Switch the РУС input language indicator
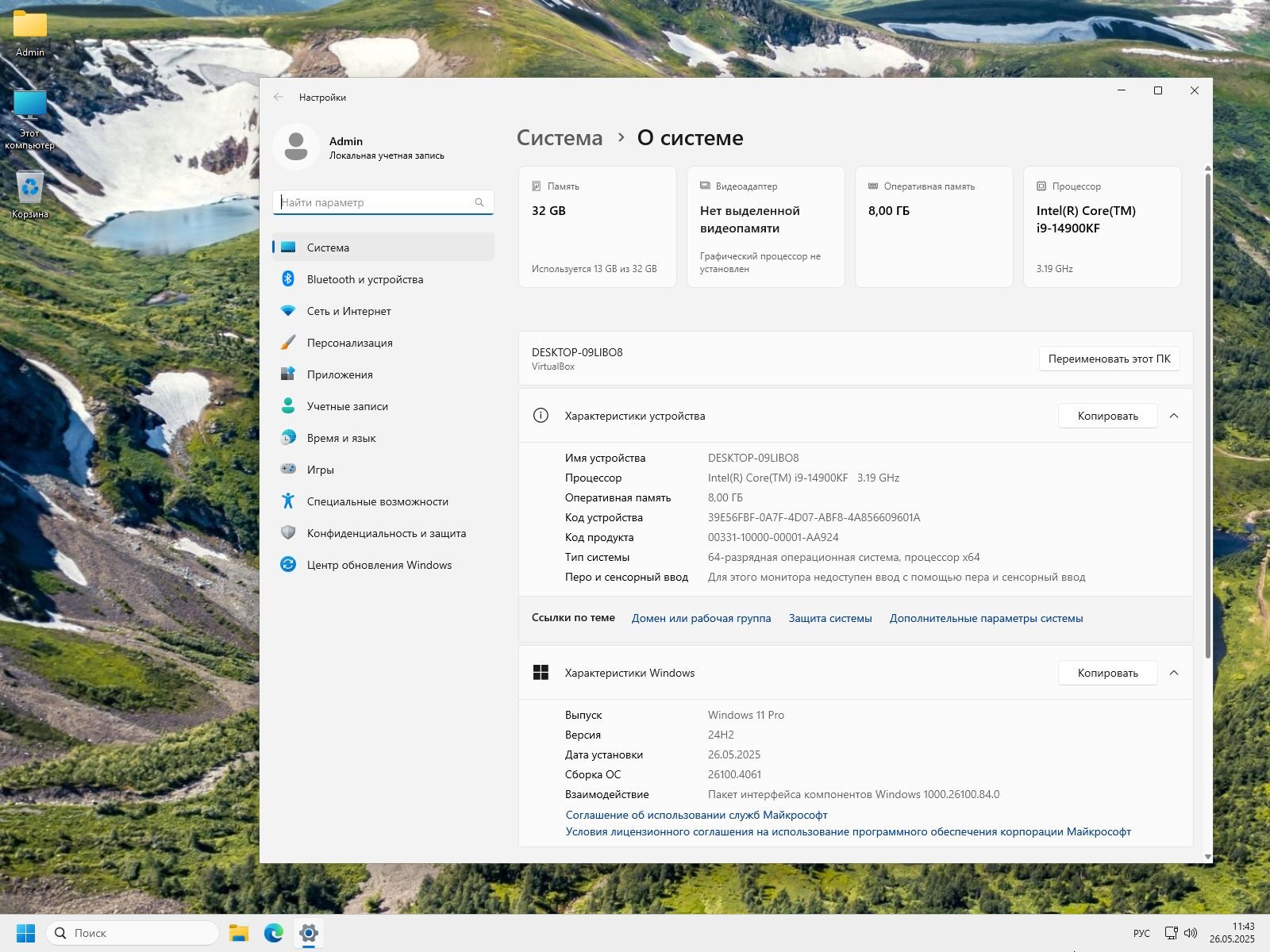1270x952 pixels. (1141, 933)
